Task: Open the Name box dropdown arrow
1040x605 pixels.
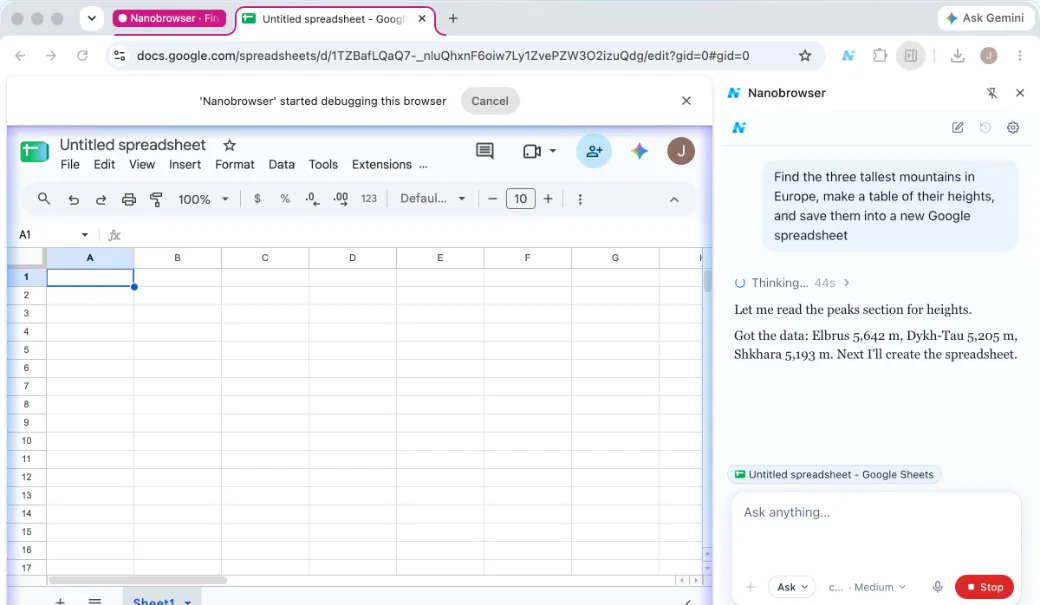Action: (x=84, y=235)
